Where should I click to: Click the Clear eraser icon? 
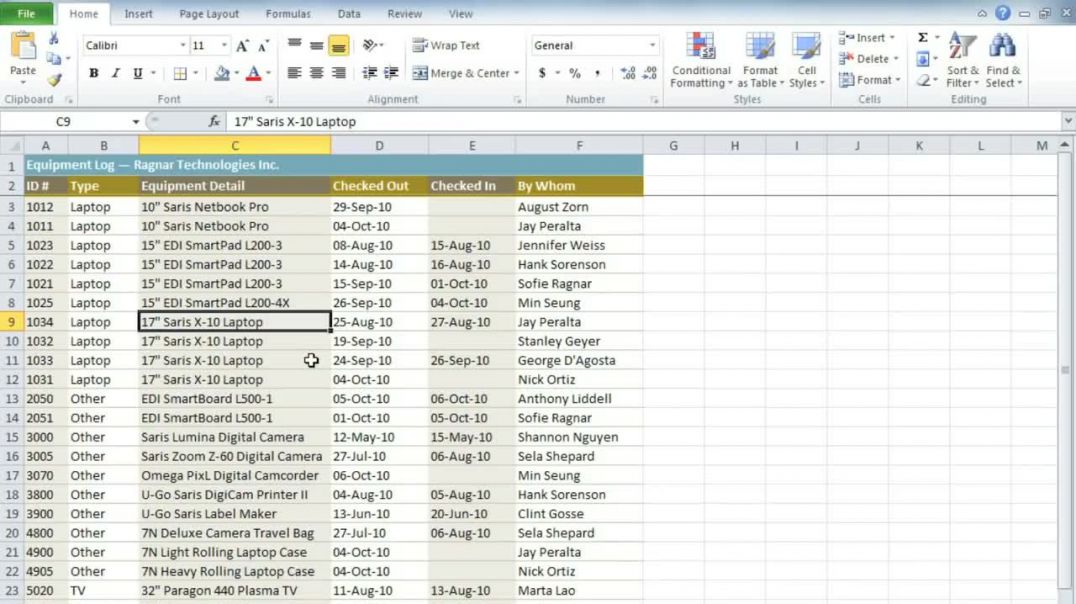924,80
